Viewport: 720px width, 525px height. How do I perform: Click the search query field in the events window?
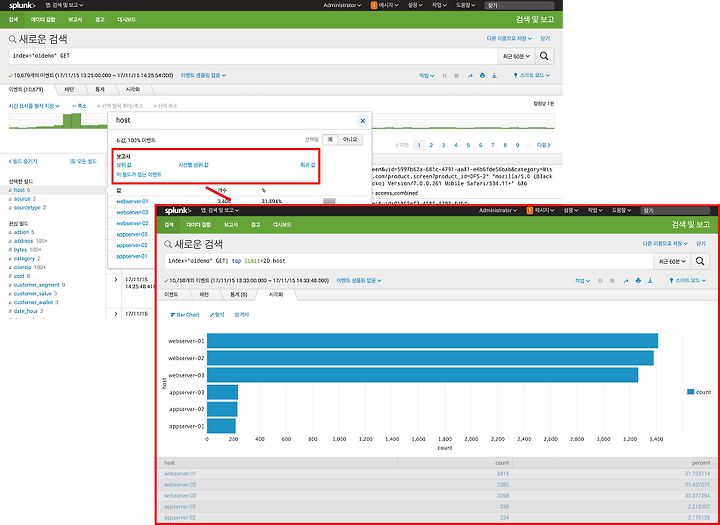pos(253,56)
